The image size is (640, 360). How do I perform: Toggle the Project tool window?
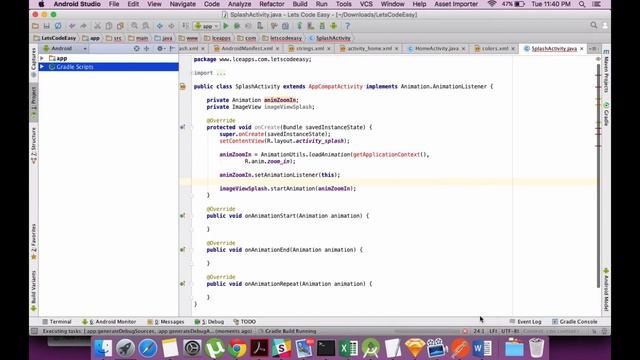click(x=34, y=103)
